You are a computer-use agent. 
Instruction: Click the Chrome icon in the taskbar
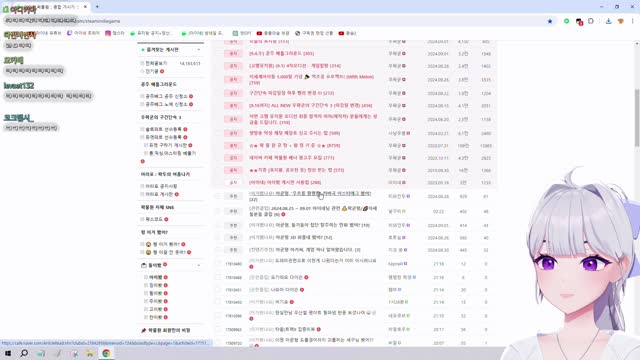tap(106, 353)
